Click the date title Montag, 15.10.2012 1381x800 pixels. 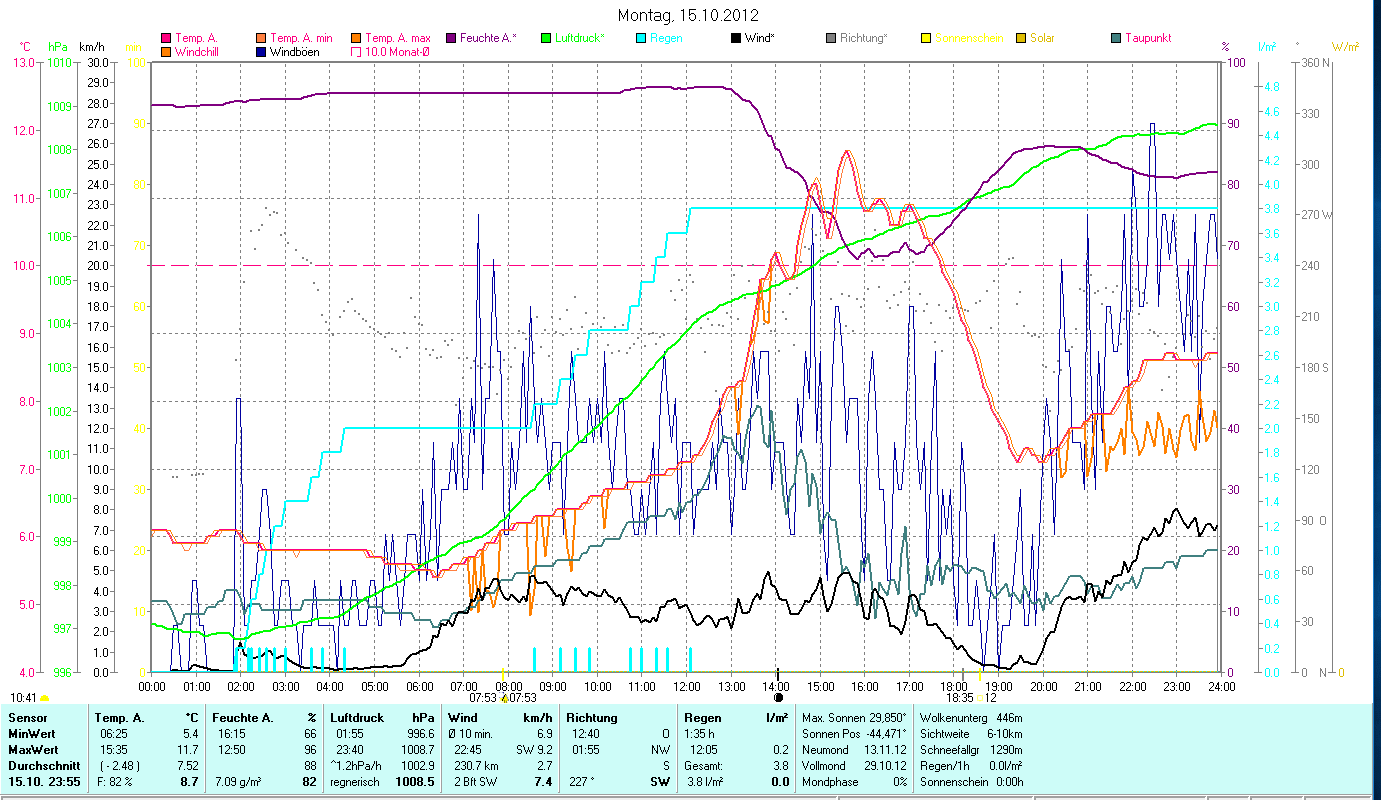[x=688, y=15]
